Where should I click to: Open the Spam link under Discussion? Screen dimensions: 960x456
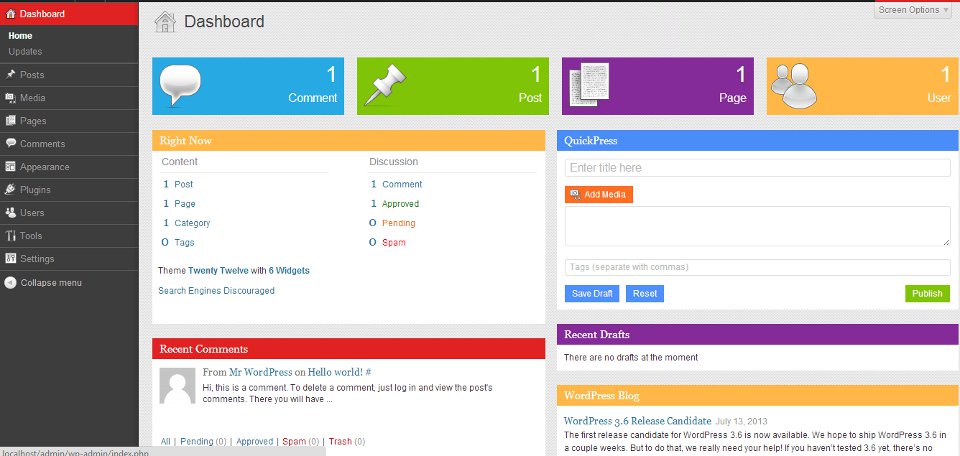click(394, 242)
